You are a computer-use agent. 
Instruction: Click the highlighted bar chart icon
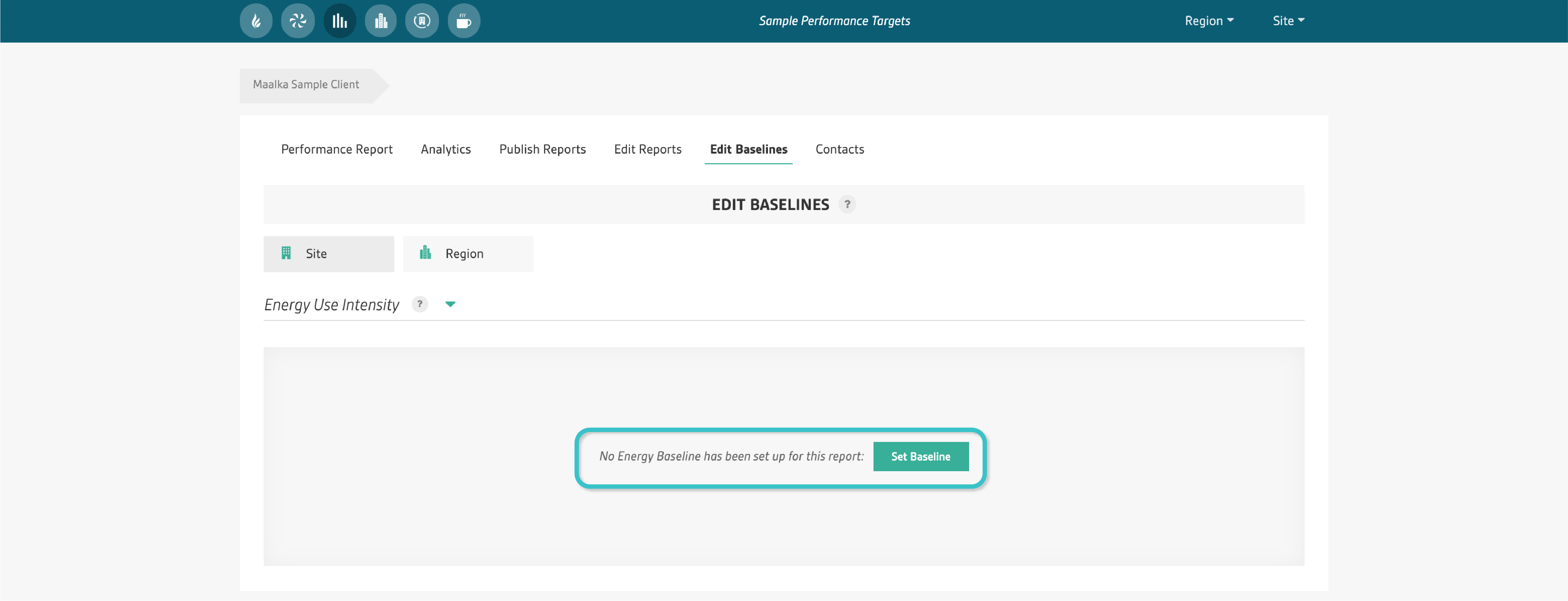339,20
